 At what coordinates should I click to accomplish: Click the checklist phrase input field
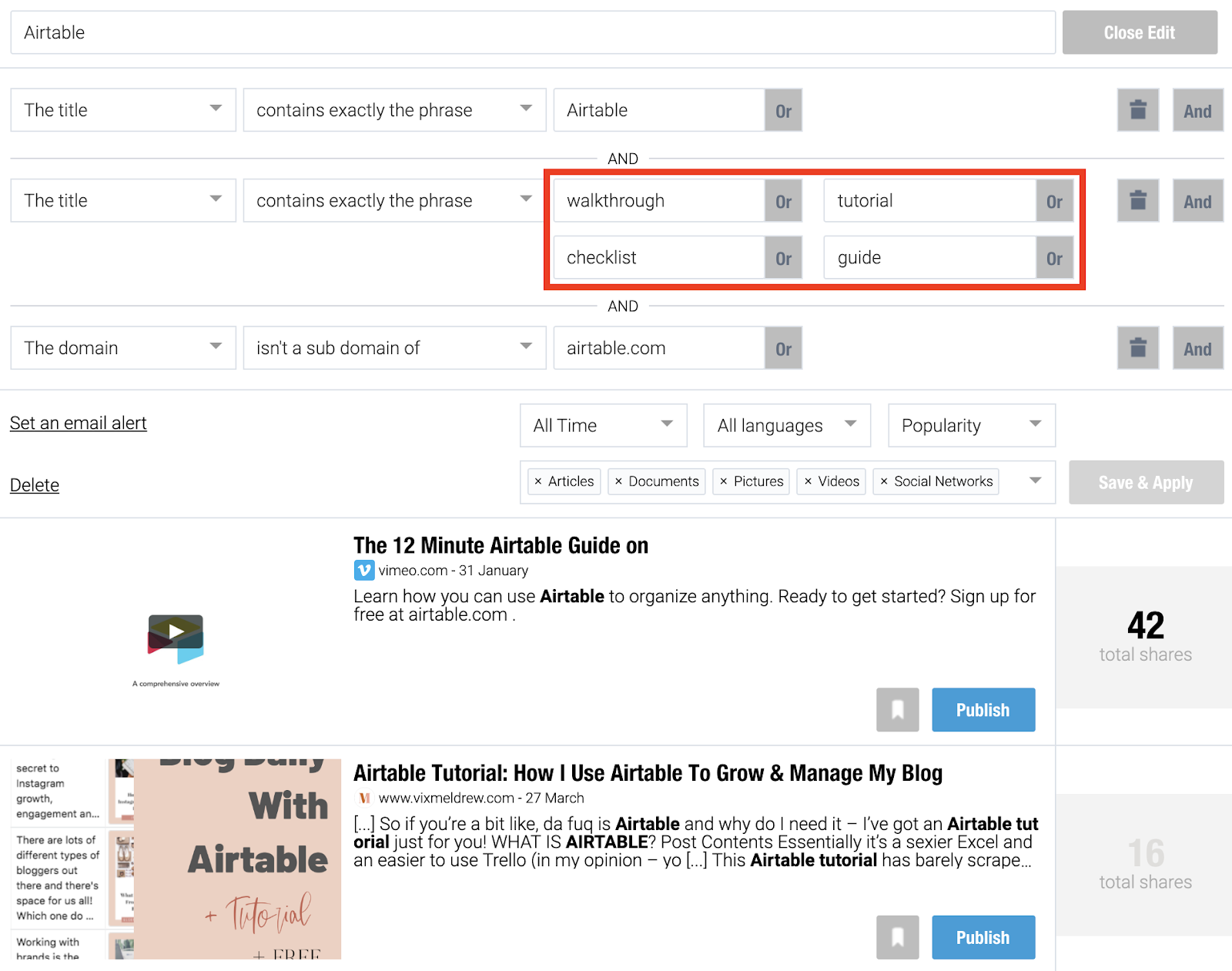pyautogui.click(x=660, y=258)
